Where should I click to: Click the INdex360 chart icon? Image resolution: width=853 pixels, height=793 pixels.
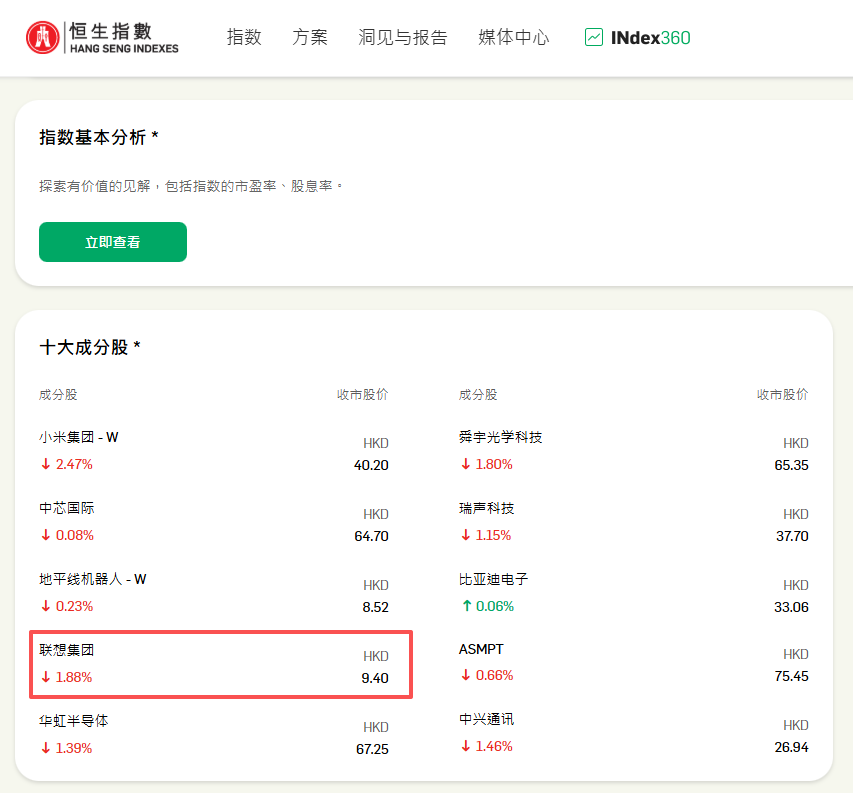594,37
